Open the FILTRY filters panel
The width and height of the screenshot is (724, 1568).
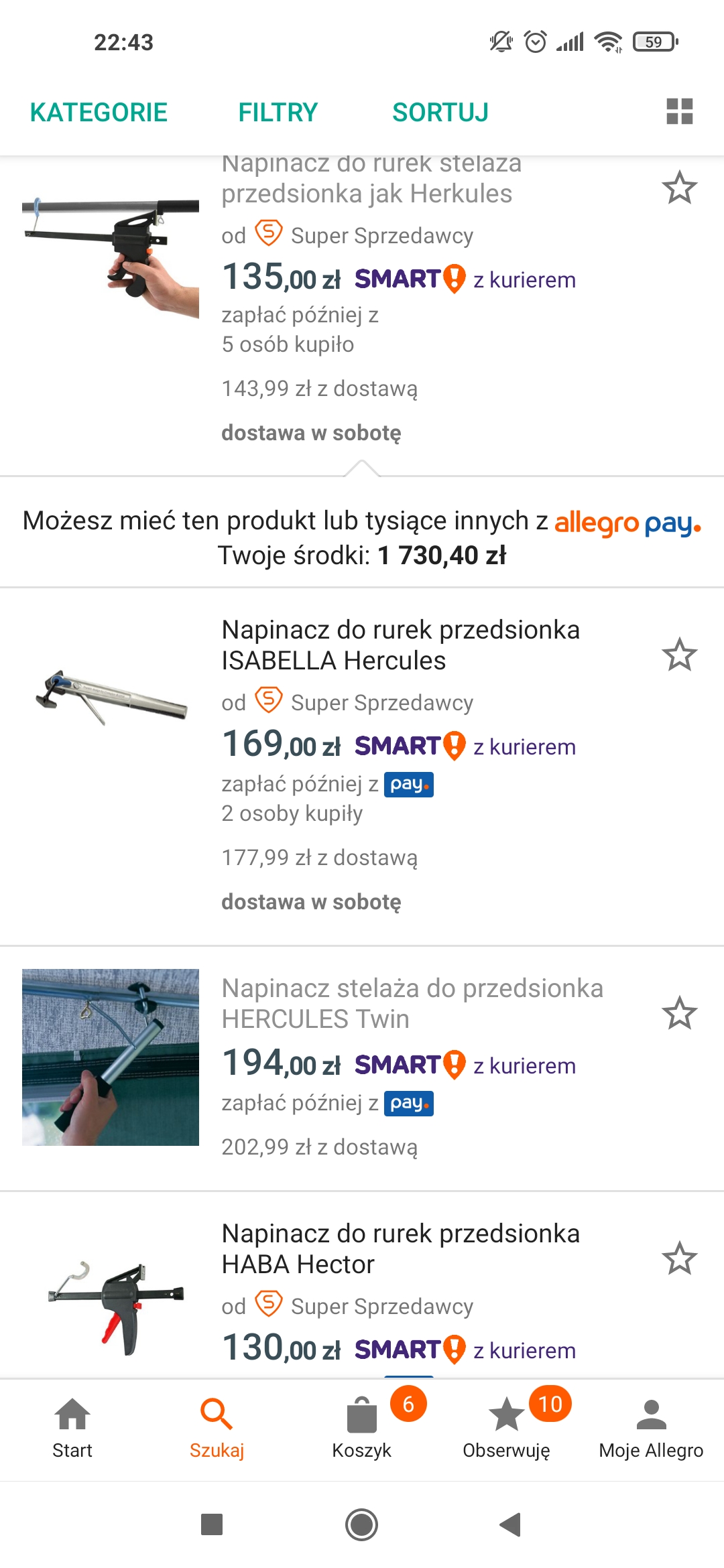[278, 113]
